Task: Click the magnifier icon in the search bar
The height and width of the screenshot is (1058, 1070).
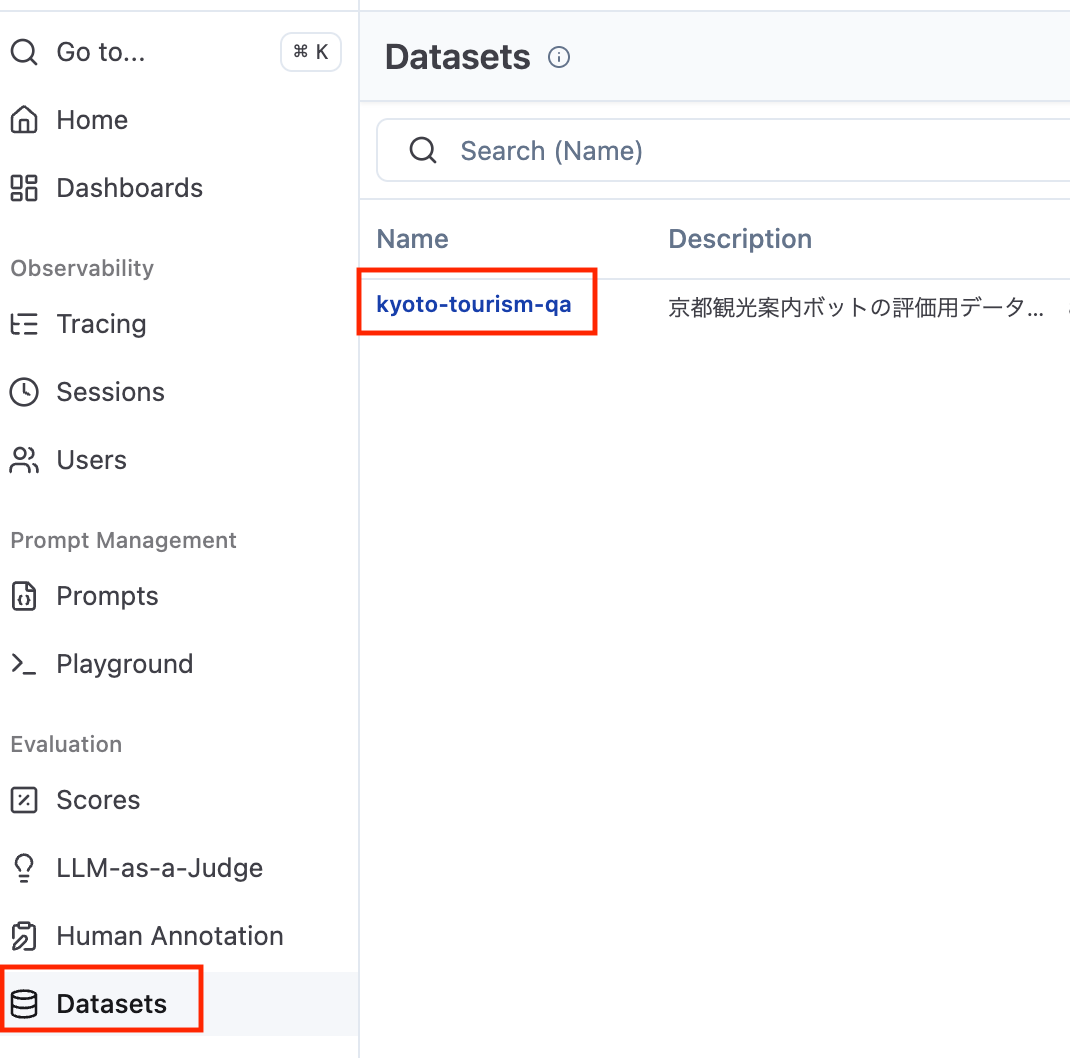Action: (423, 150)
